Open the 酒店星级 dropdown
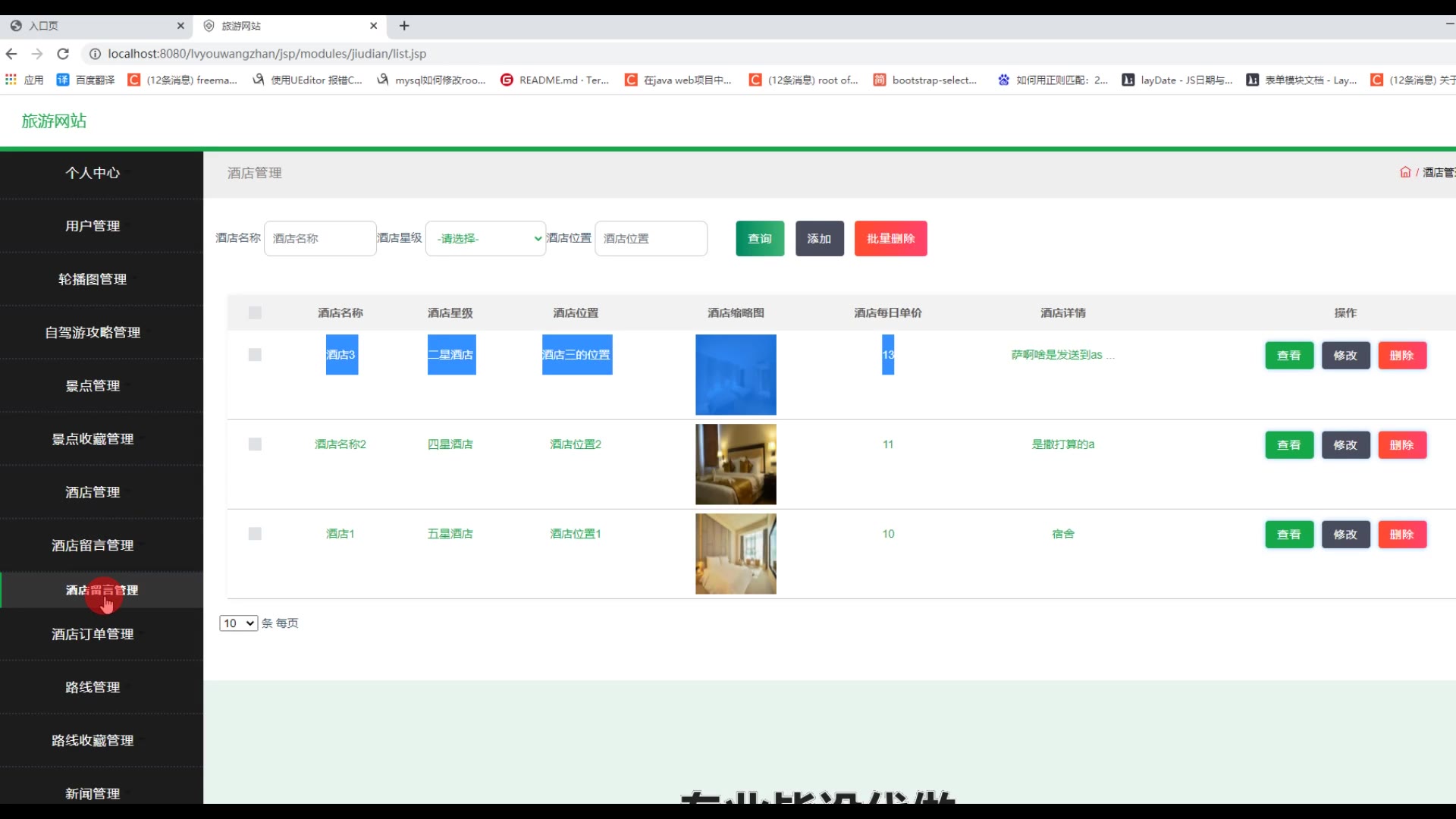 tap(485, 238)
